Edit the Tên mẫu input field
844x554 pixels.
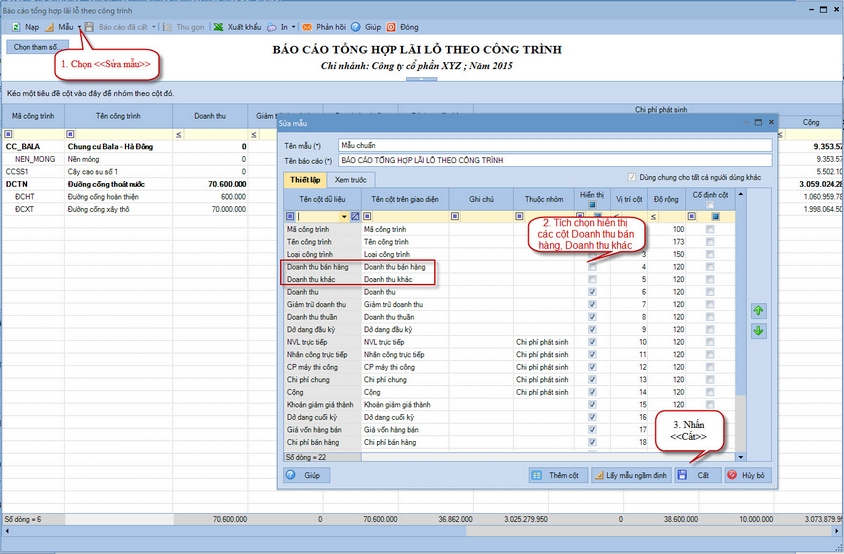pyautogui.click(x=555, y=145)
